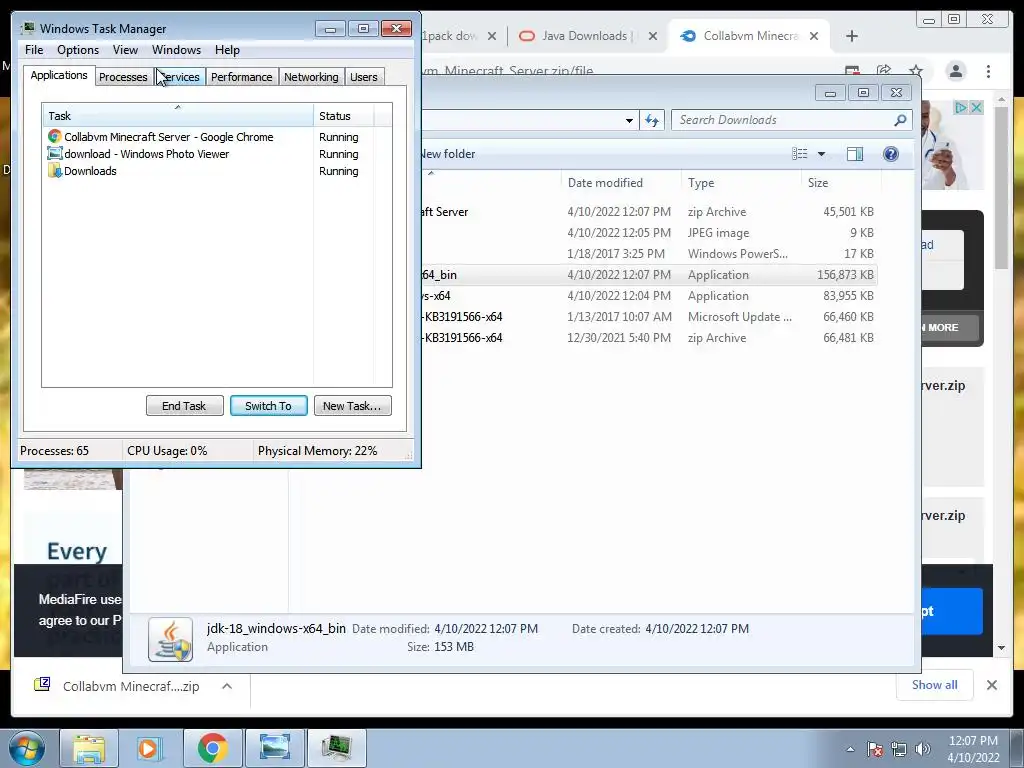1024x768 pixels.
Task: Switch to the Processes tab
Action: pos(123,77)
